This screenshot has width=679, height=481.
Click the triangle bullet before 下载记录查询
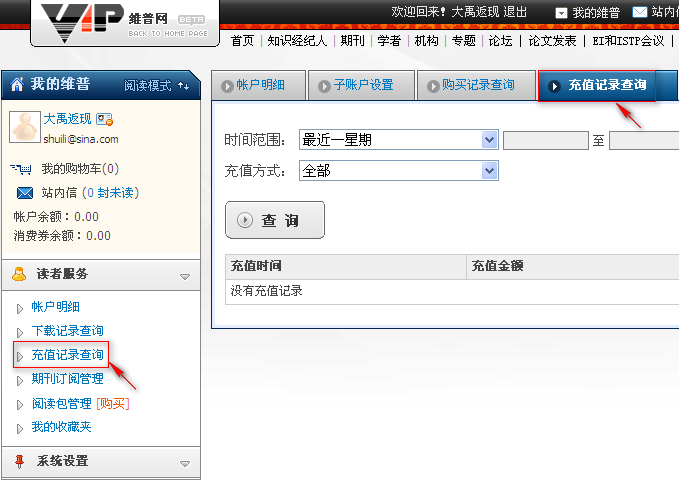point(19,333)
